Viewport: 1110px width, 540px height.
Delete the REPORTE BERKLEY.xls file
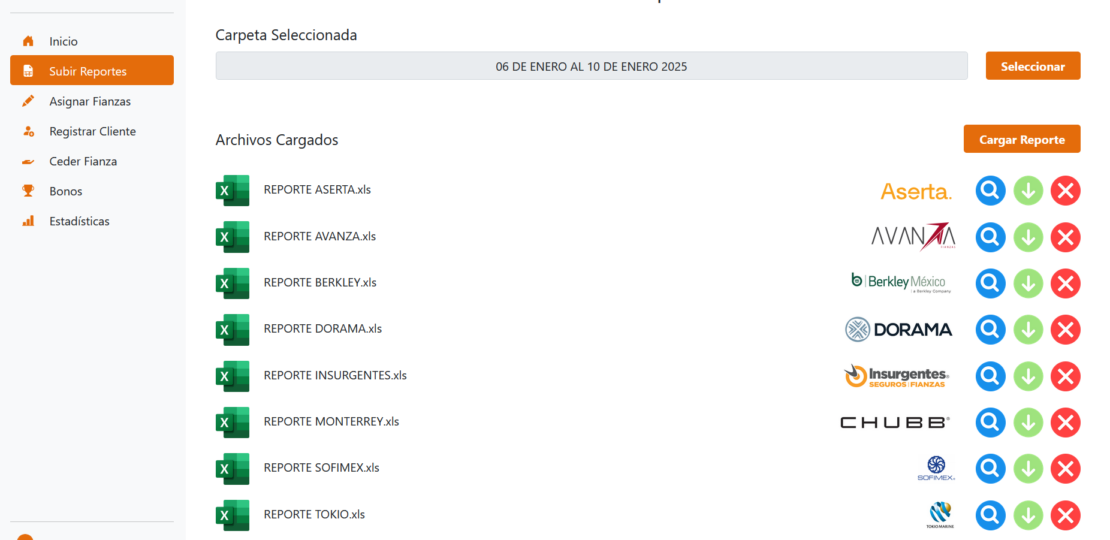click(1066, 283)
